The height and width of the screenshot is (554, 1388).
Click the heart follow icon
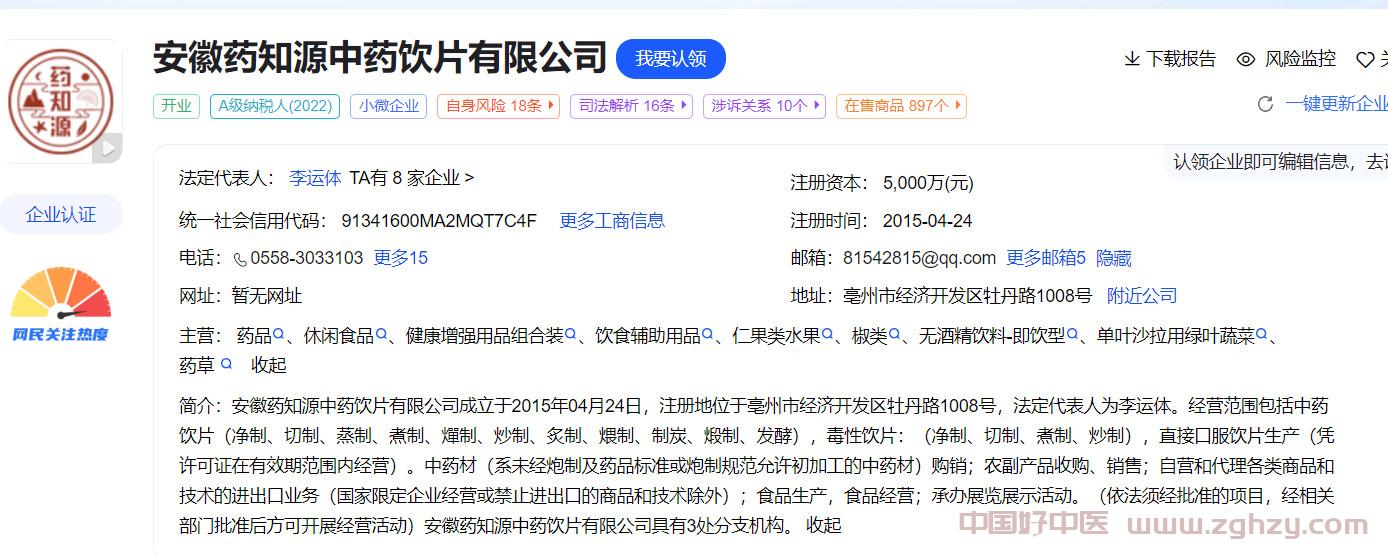(1365, 60)
